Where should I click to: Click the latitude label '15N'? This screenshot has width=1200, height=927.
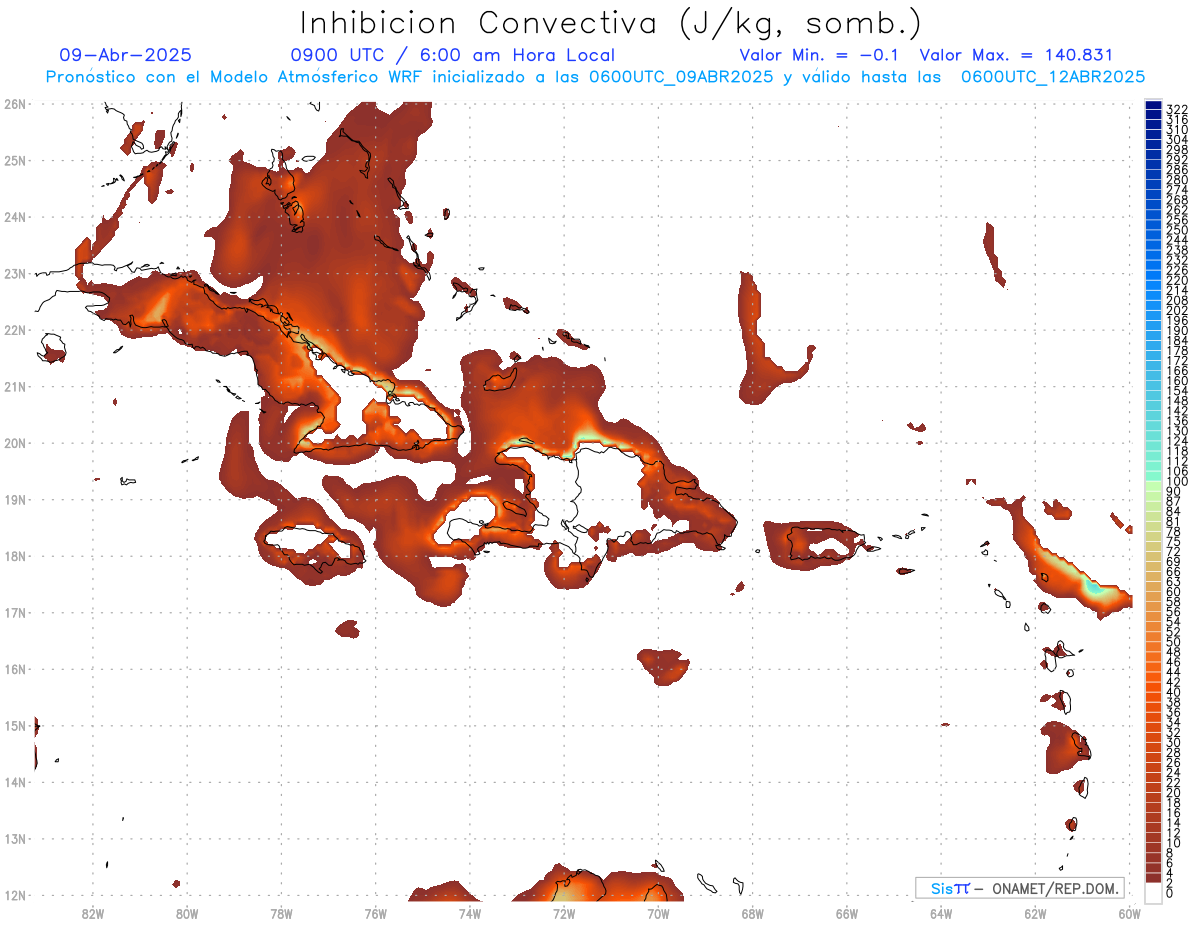(15, 726)
